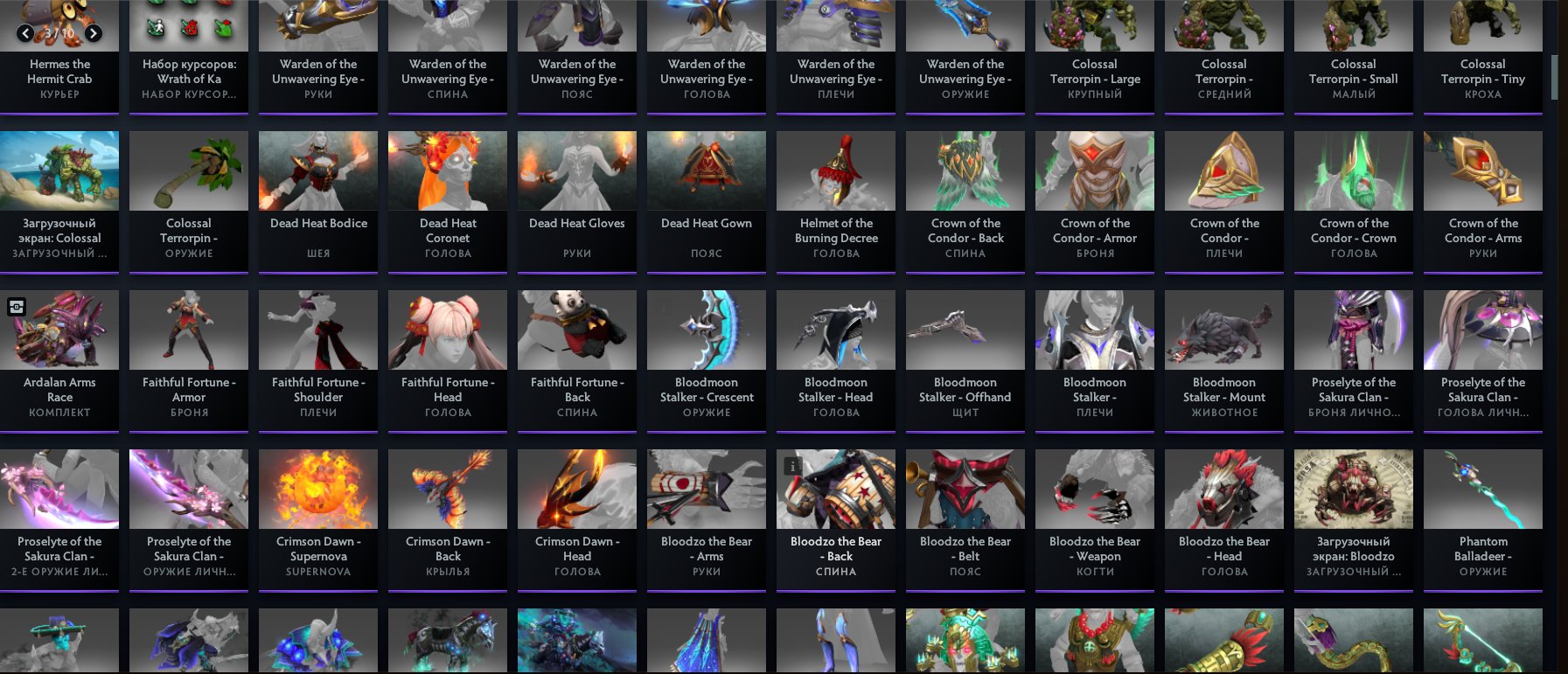Click previous arrow on Hermes the Hermit Crab

tap(25, 34)
